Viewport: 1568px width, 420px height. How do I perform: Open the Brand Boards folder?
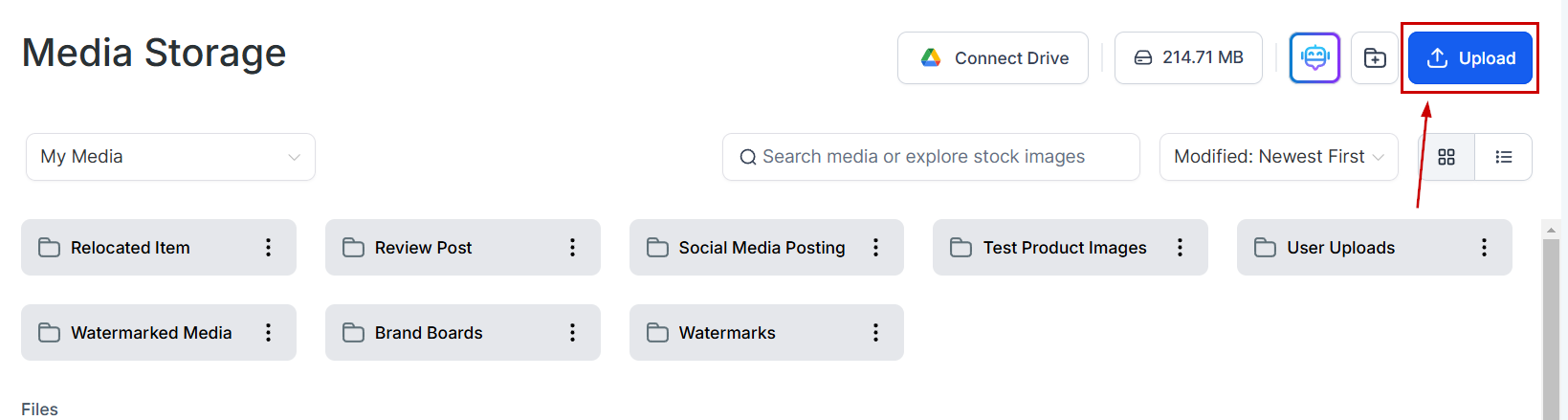click(429, 333)
